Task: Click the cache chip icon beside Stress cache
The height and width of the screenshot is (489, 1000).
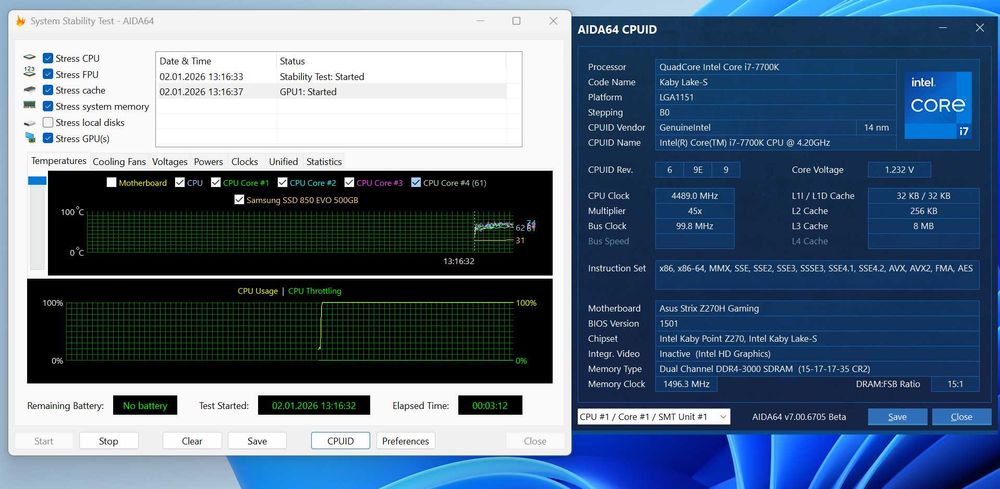Action: click(x=29, y=90)
